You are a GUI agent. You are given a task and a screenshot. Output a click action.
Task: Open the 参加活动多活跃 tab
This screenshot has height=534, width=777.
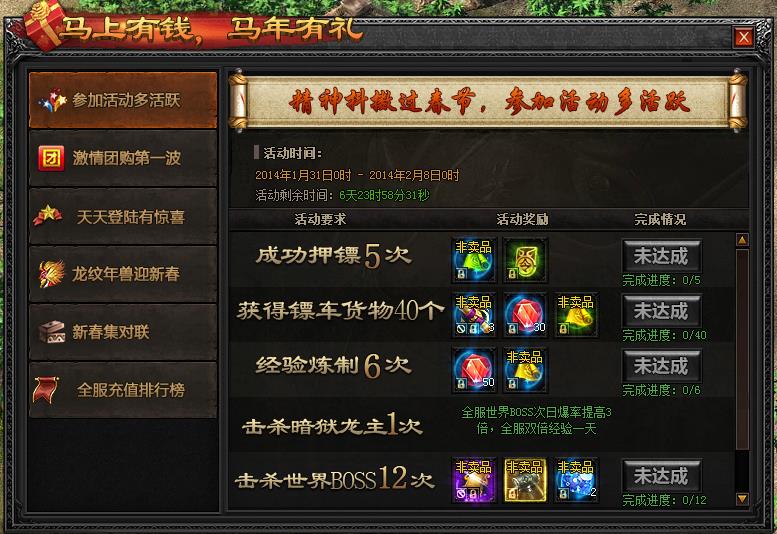point(123,100)
